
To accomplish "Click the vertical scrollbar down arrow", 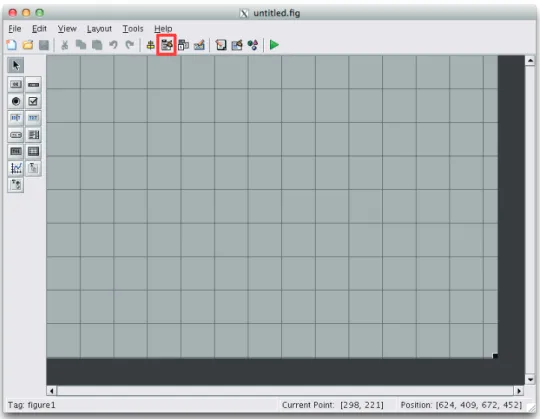I will click(x=530, y=380).
